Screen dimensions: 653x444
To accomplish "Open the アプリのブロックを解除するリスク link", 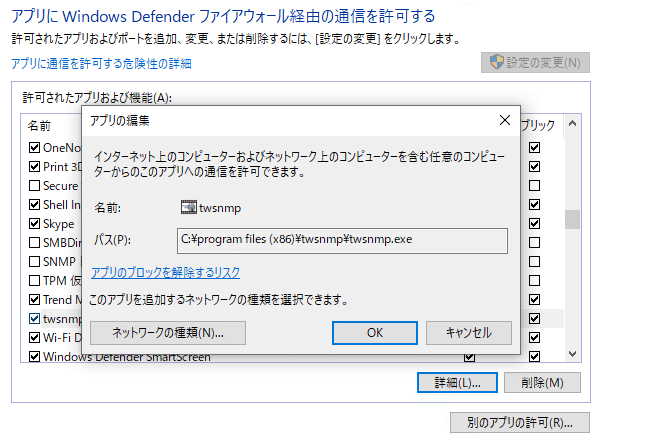I will (x=165, y=273).
